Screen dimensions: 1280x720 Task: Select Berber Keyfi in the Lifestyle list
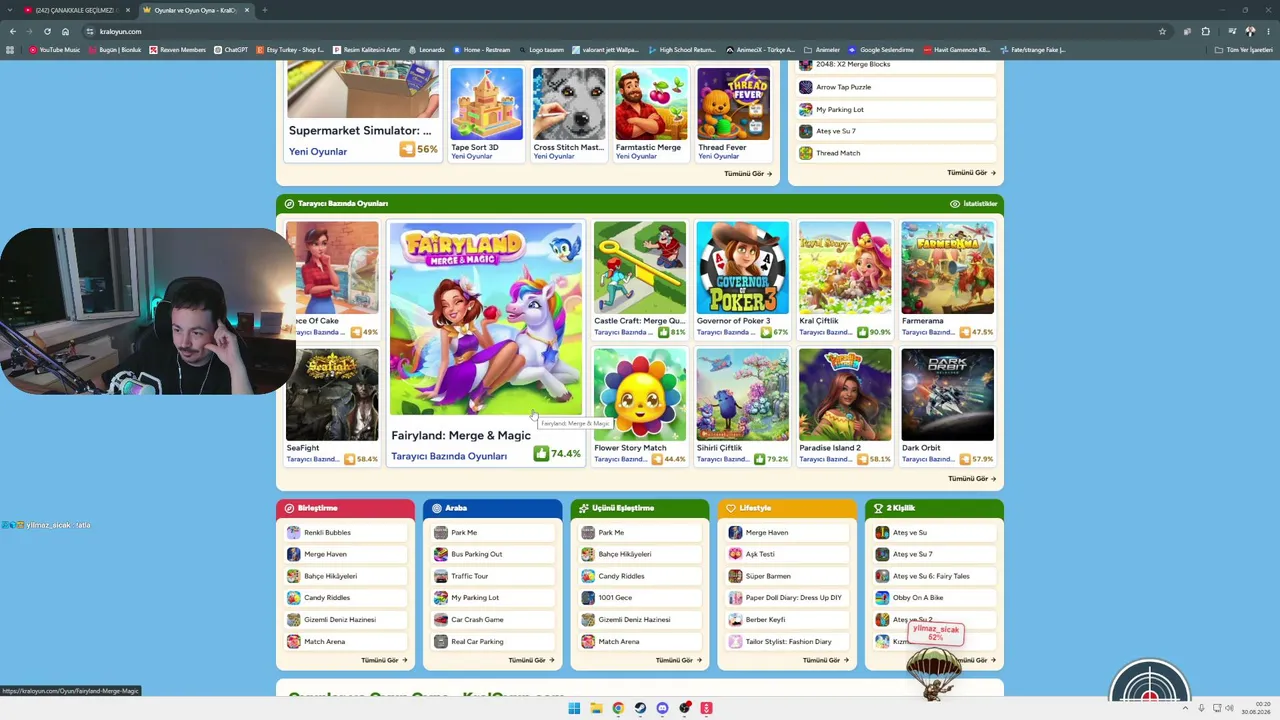coord(787,620)
